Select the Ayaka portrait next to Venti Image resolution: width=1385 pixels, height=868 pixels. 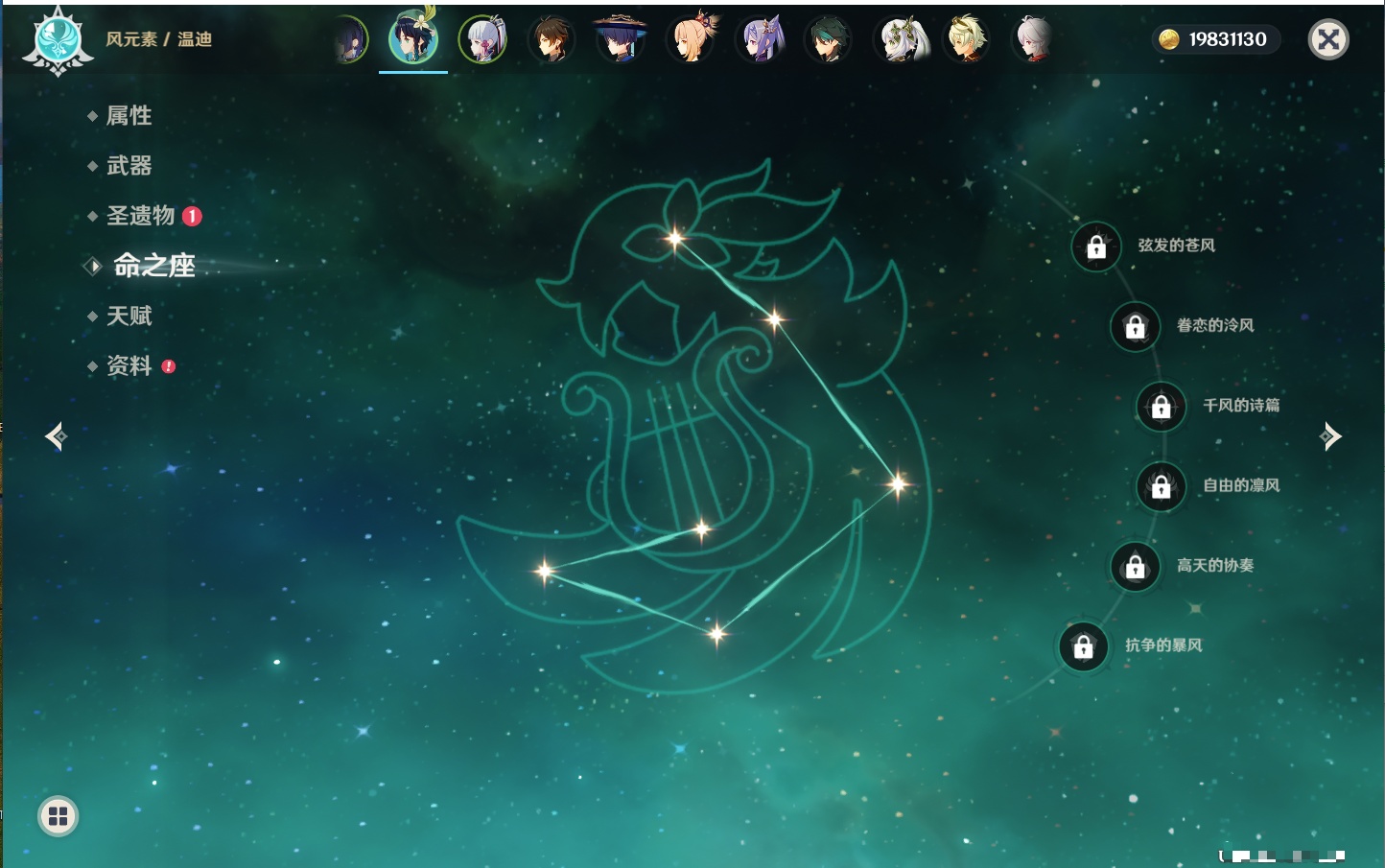pos(482,39)
